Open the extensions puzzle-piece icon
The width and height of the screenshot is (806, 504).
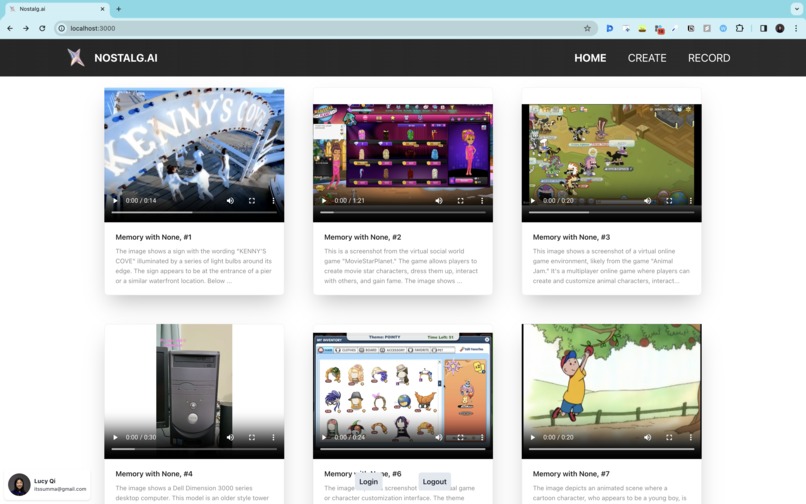[x=740, y=28]
